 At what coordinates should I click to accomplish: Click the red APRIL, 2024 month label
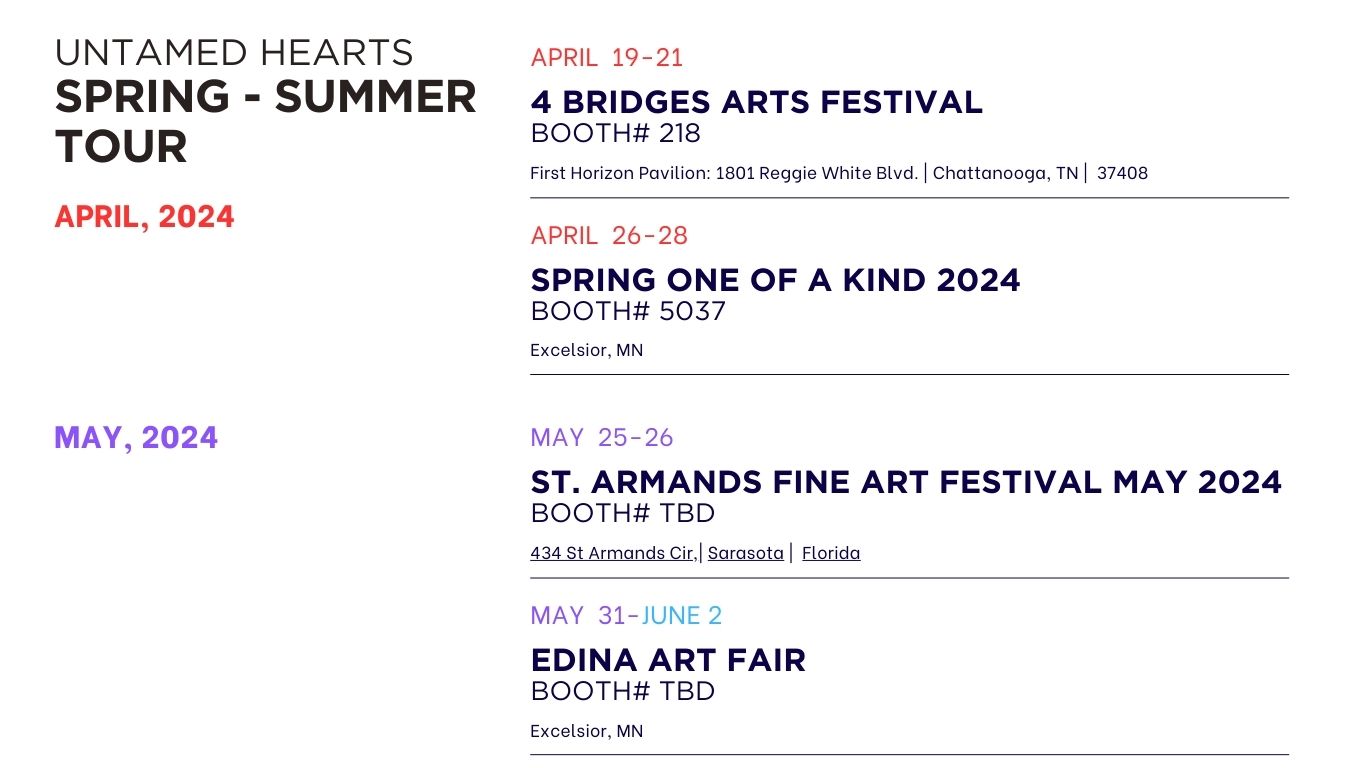point(145,216)
